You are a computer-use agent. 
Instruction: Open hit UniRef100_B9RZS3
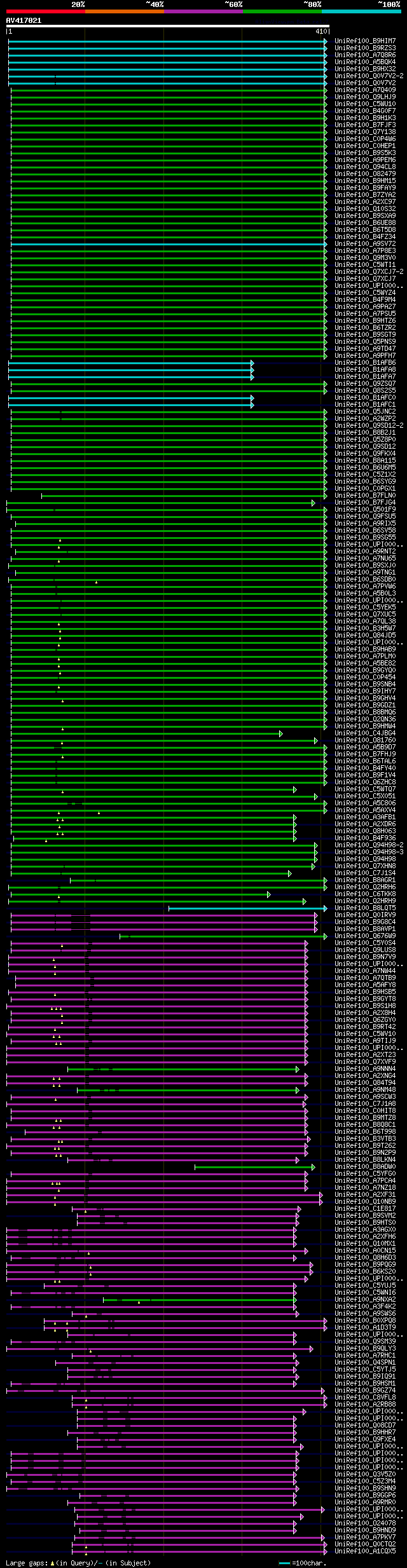(365, 48)
